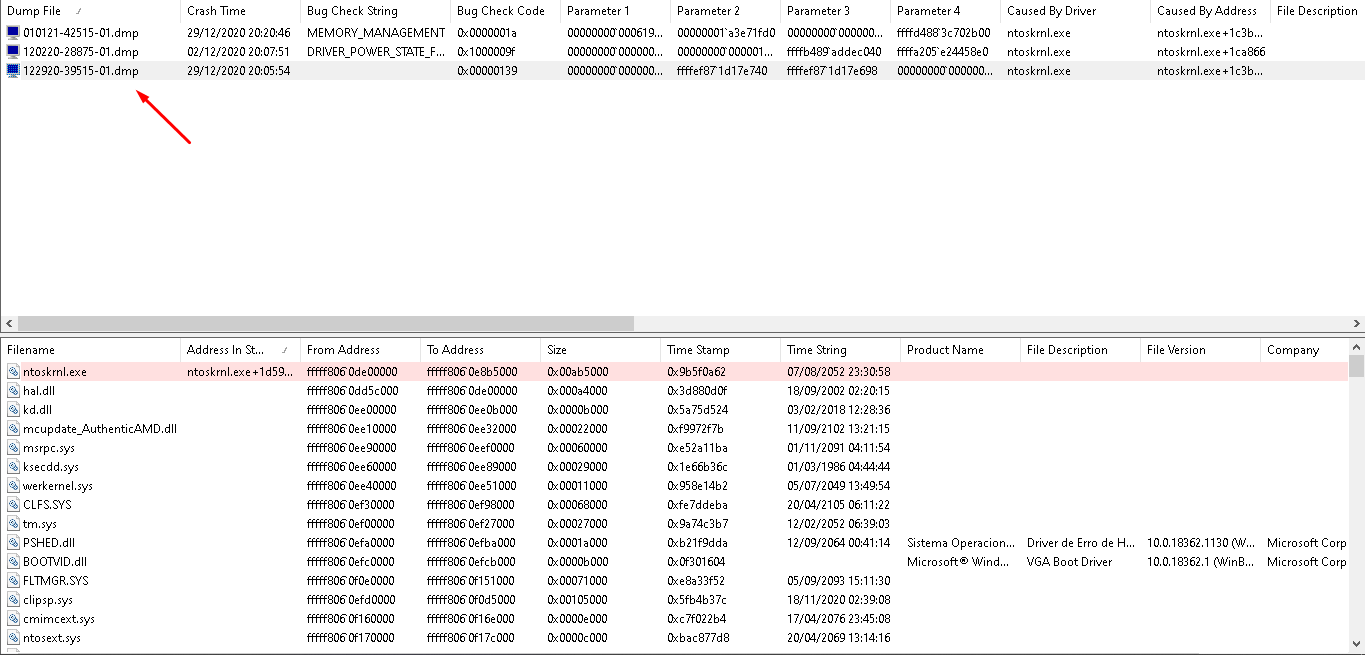
Task: Choose the BOOTVID.dll file icon
Action: pyautogui.click(x=13, y=562)
